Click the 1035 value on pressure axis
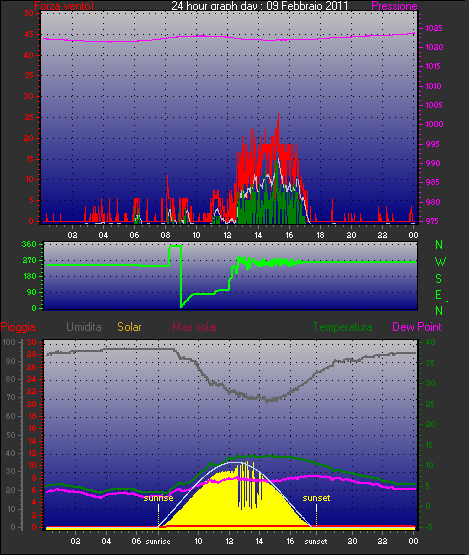Image resolution: width=469 pixels, height=555 pixels. 434,28
